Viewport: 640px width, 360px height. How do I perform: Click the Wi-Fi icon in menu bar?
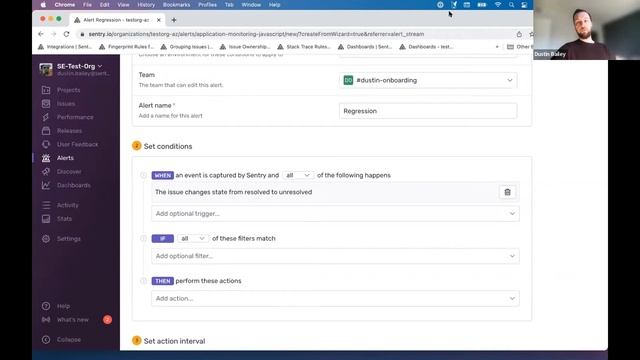tap(498, 5)
